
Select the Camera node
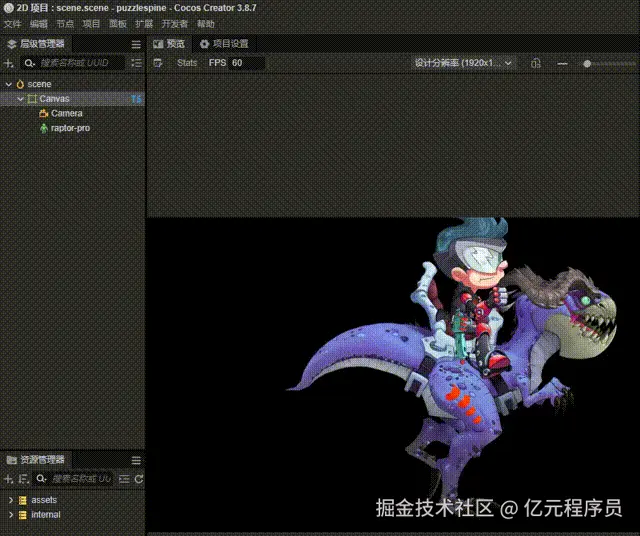tap(72, 113)
